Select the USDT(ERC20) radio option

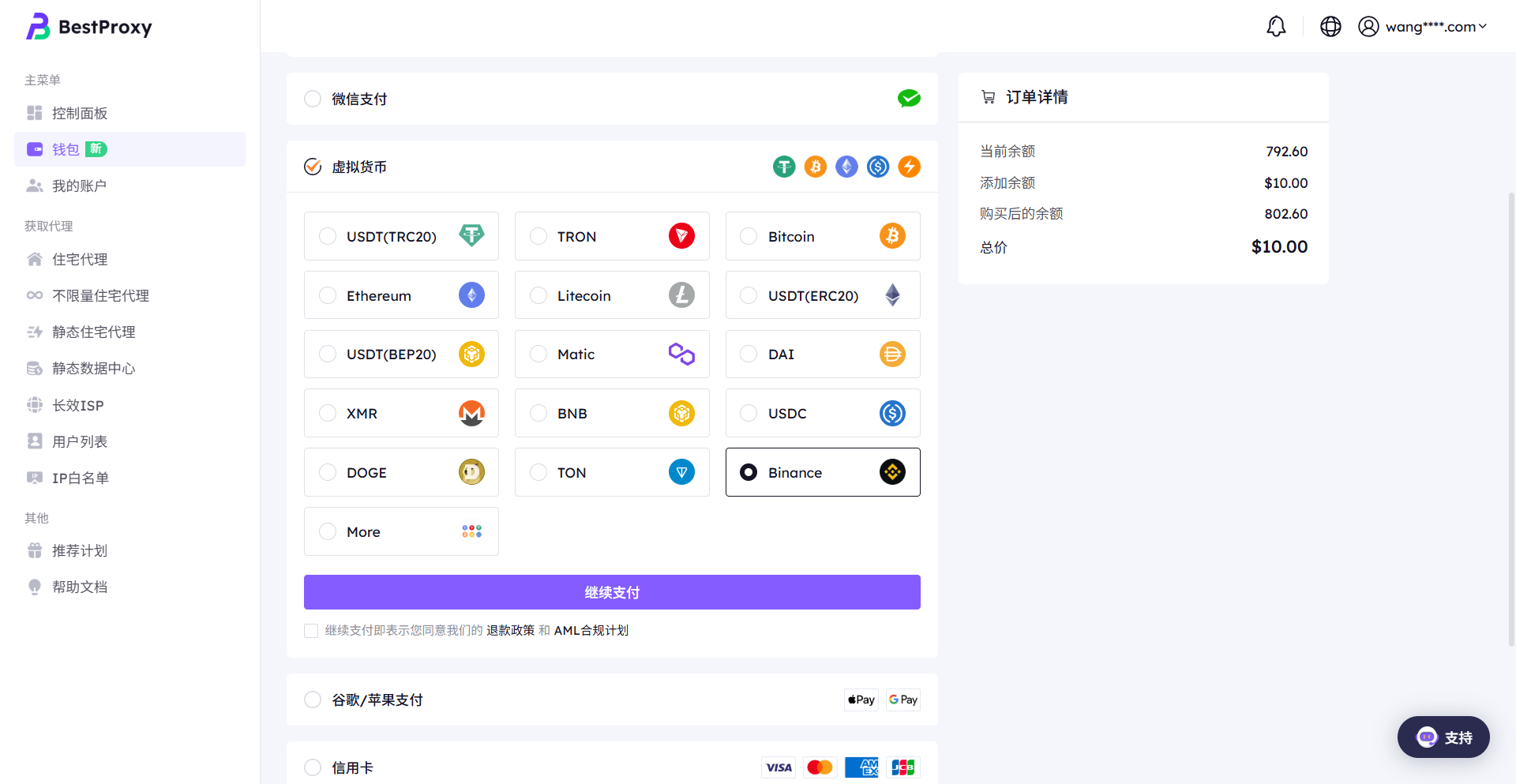point(749,295)
